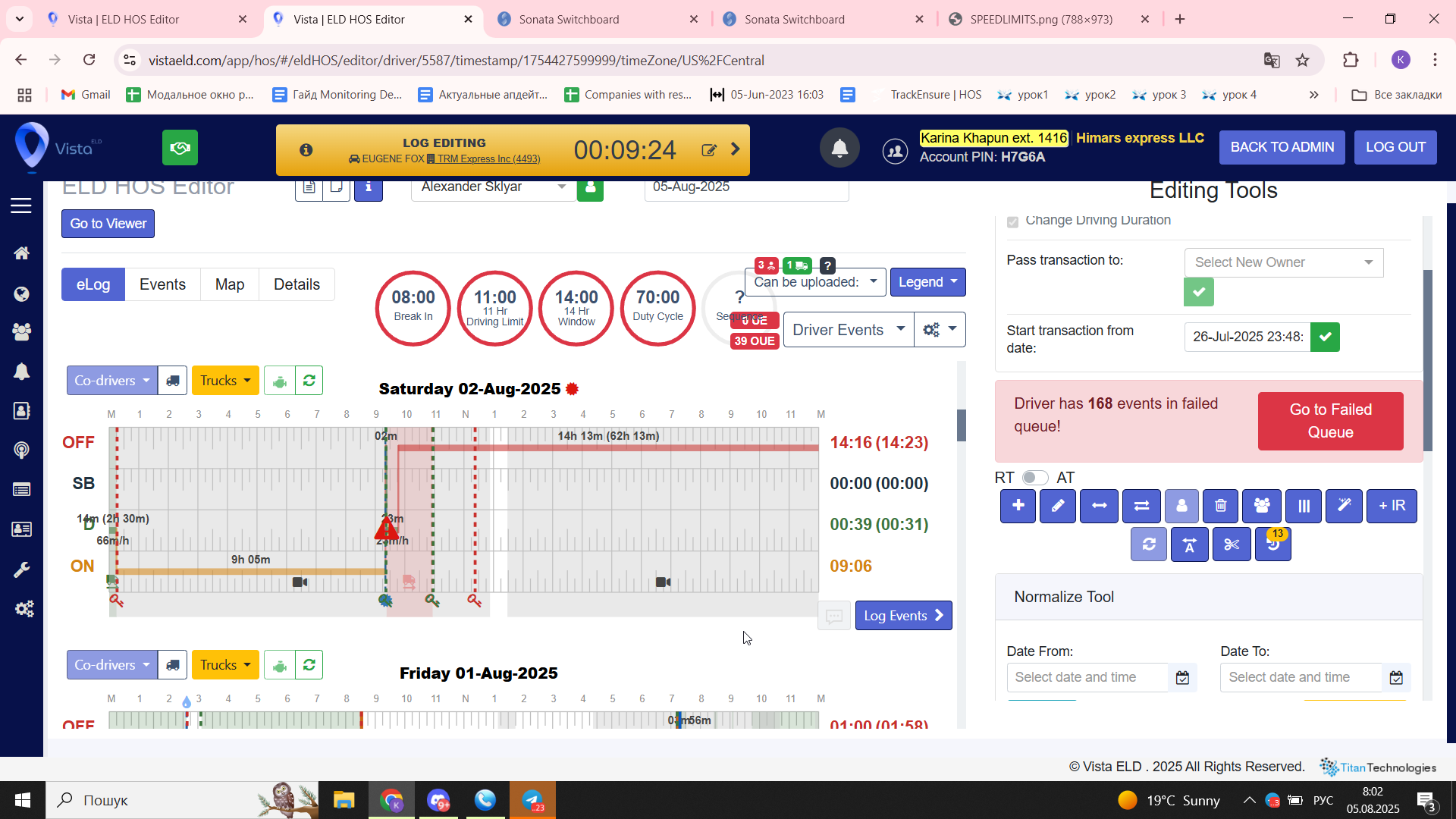Image resolution: width=1456 pixels, height=819 pixels.
Task: Click the green handshake icon in the header
Action: click(x=180, y=147)
